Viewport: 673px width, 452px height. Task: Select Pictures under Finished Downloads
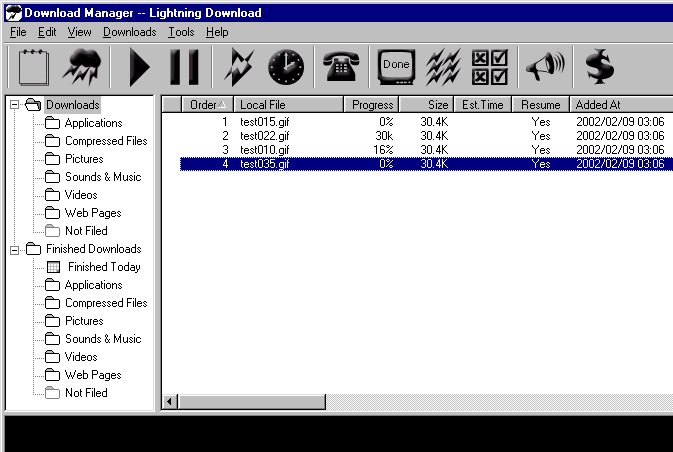pos(84,321)
